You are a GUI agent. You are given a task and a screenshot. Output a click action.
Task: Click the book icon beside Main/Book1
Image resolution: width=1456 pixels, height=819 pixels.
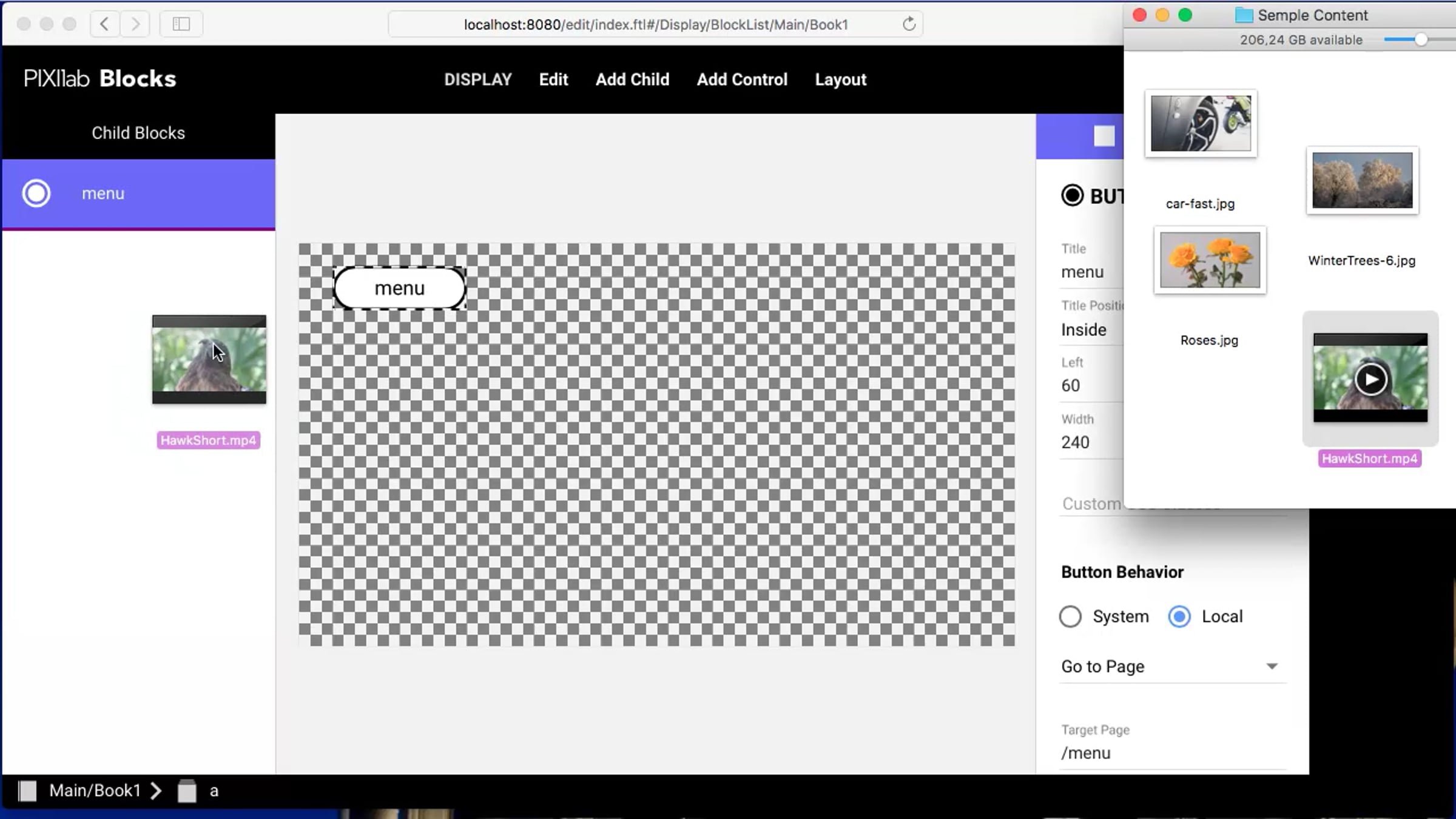pyautogui.click(x=27, y=790)
